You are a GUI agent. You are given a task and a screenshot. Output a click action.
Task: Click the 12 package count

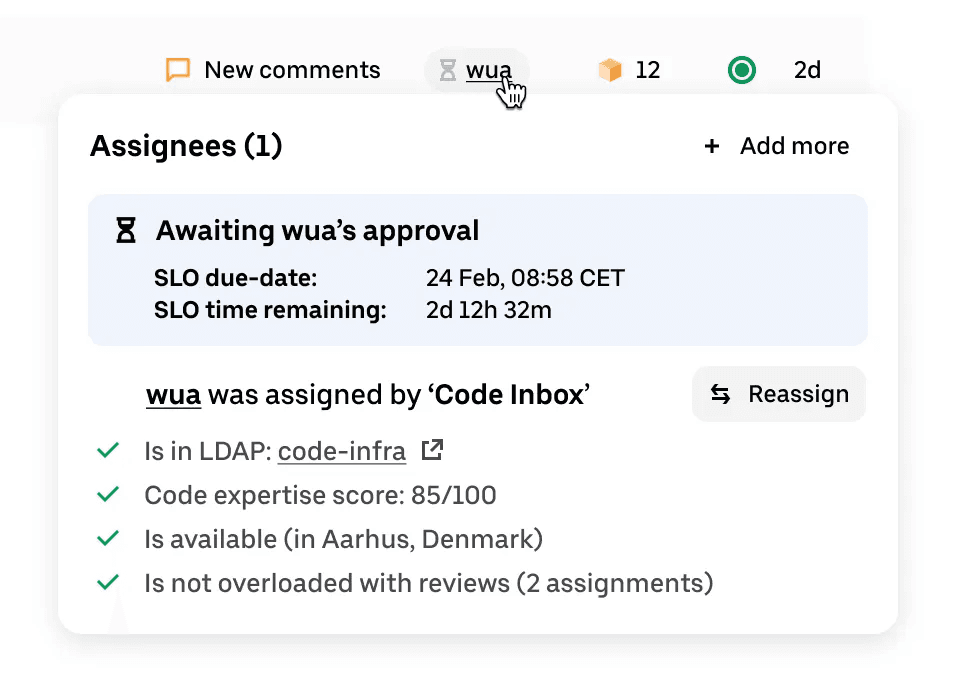pos(647,70)
